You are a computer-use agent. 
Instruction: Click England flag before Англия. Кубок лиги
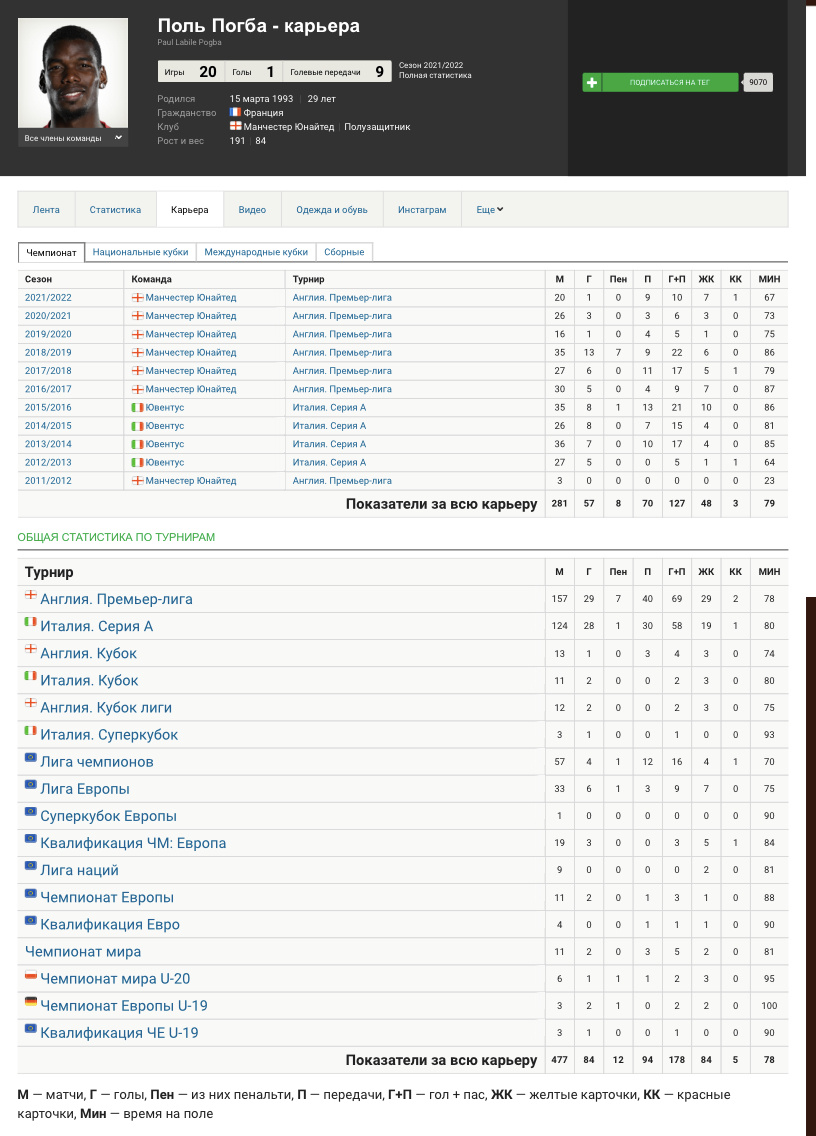tap(30, 703)
